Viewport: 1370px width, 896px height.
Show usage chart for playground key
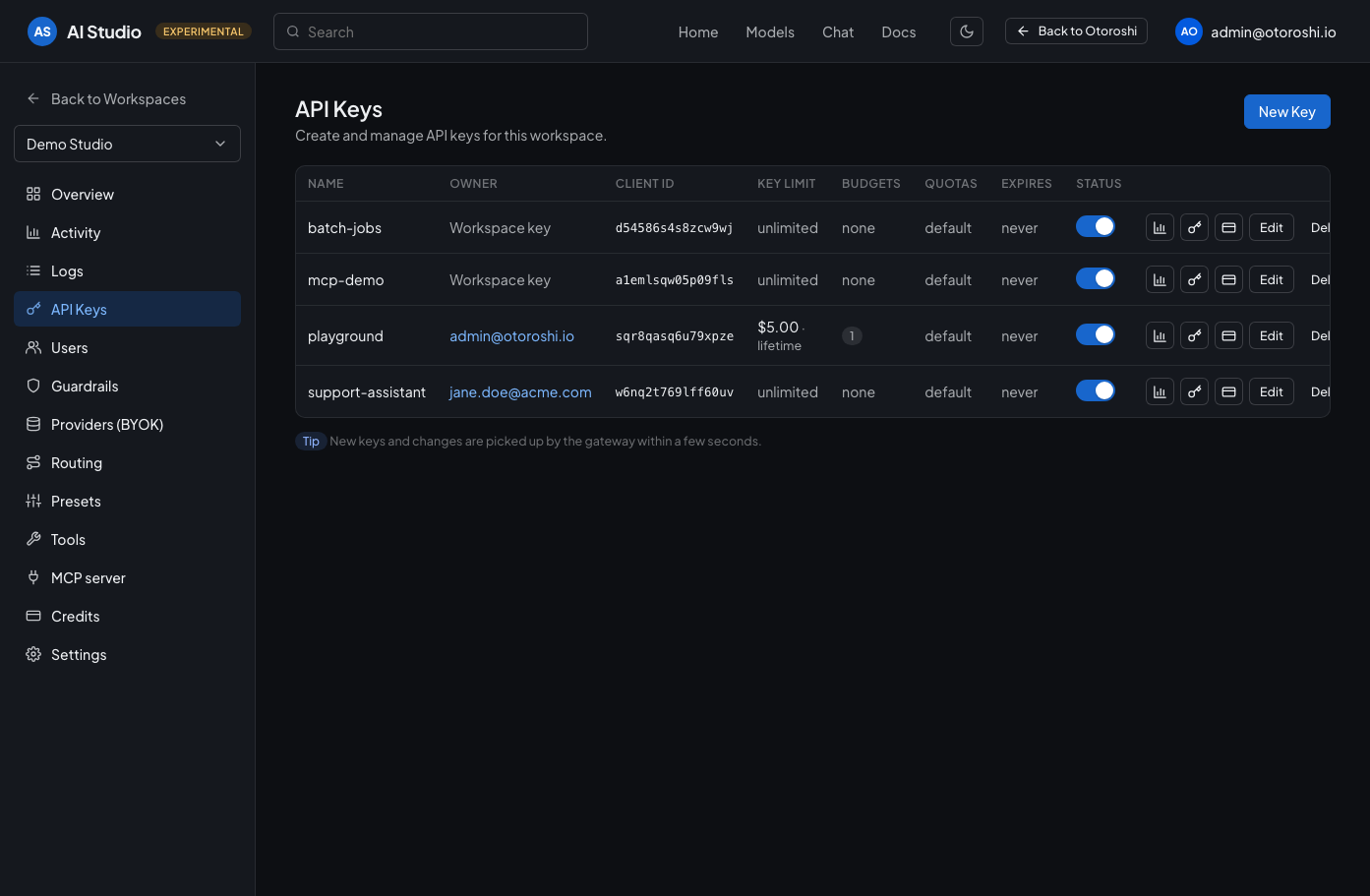click(x=1160, y=335)
